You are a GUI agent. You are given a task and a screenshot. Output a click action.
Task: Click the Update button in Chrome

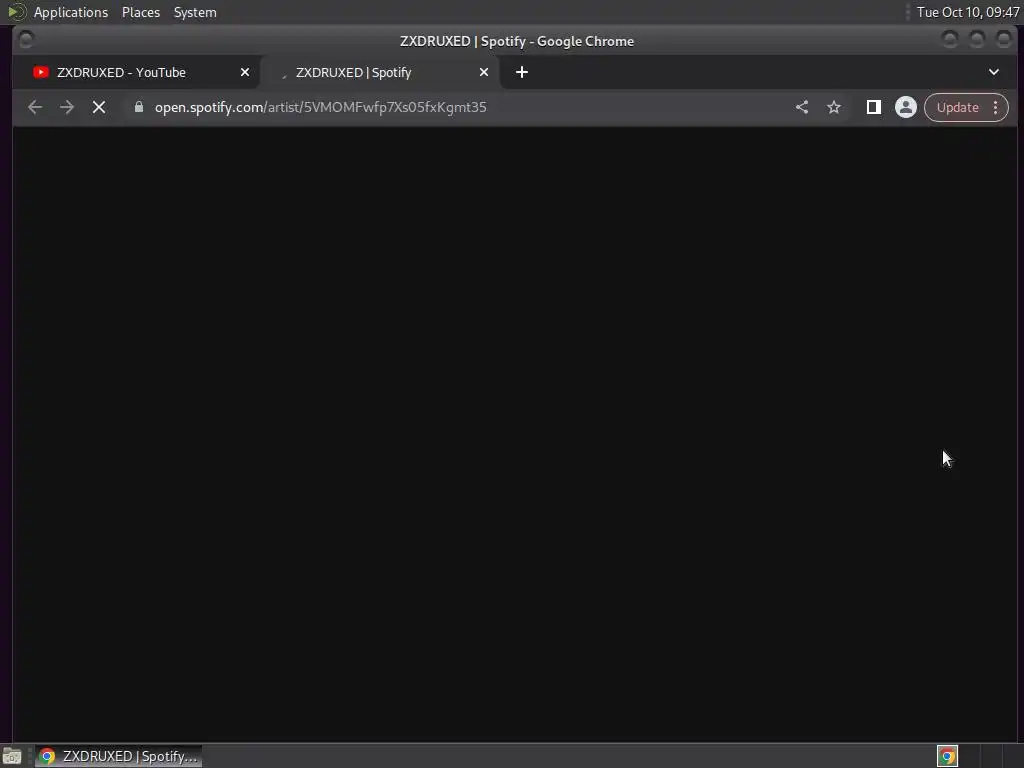(957, 107)
